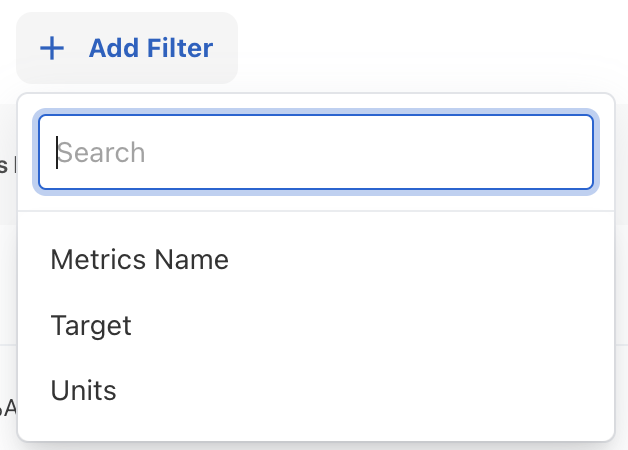Click the Add Filter label text

pyautogui.click(x=151, y=48)
